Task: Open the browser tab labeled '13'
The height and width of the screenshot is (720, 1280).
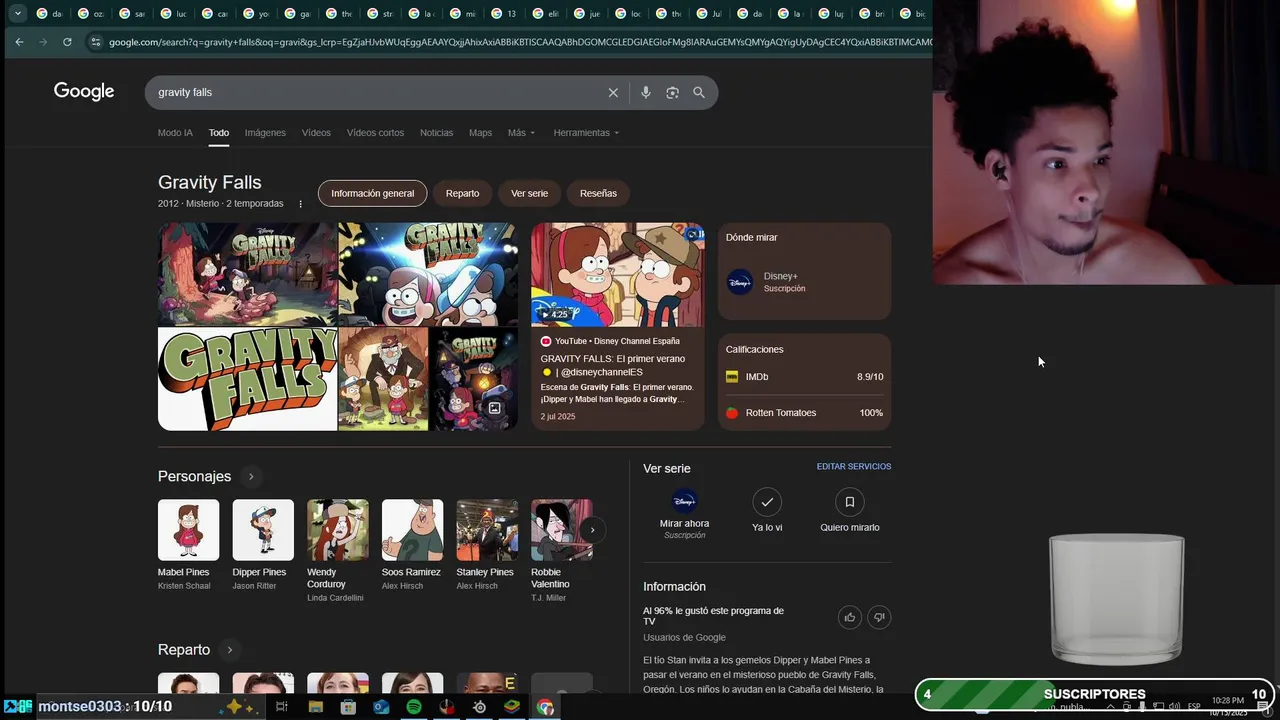Action: [x=504, y=14]
